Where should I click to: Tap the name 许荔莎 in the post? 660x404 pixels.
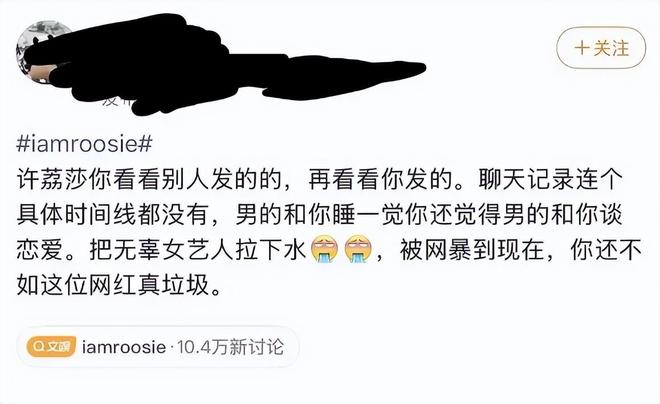[53, 180]
